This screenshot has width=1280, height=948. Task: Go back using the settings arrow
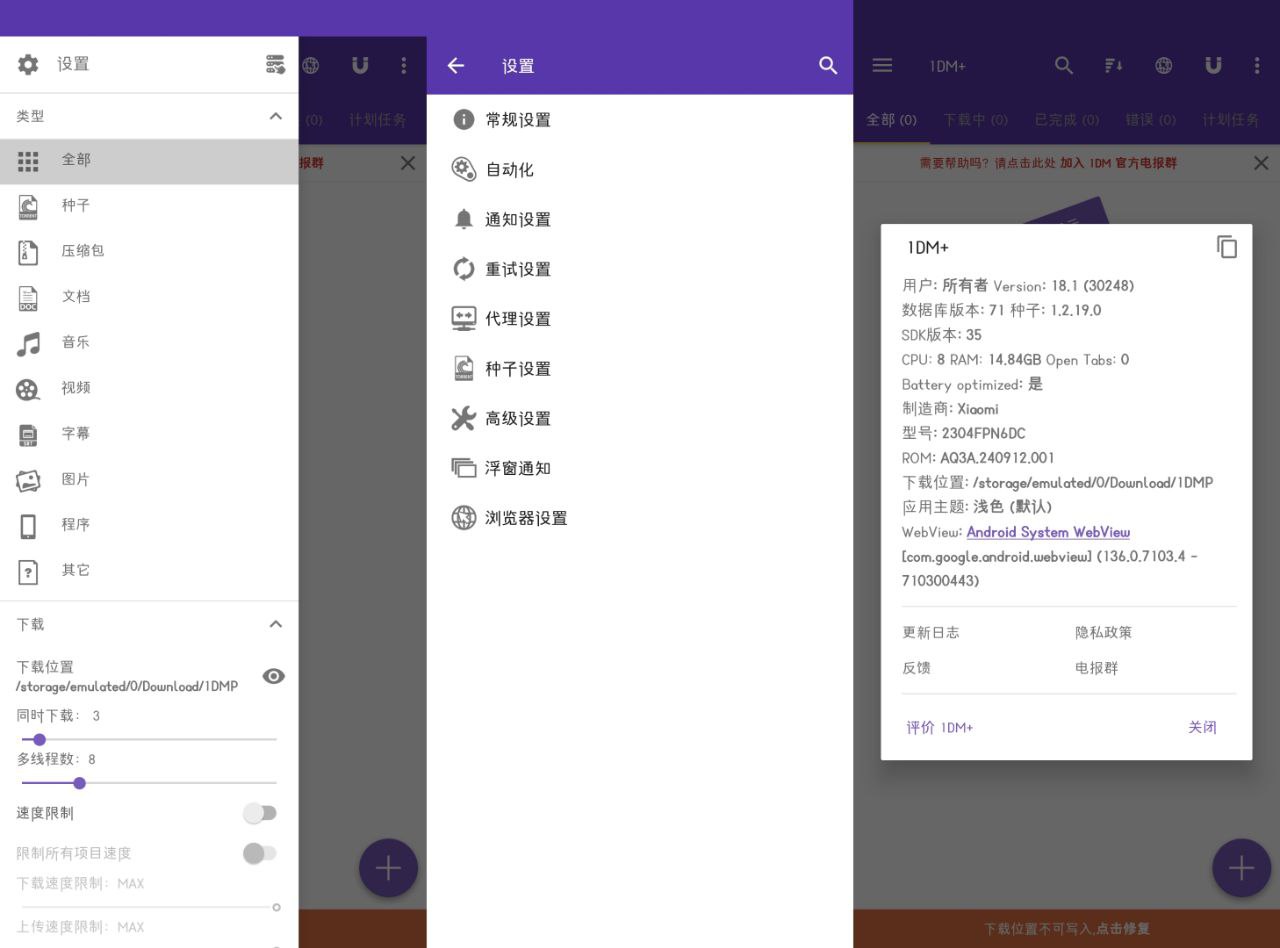[x=456, y=66]
